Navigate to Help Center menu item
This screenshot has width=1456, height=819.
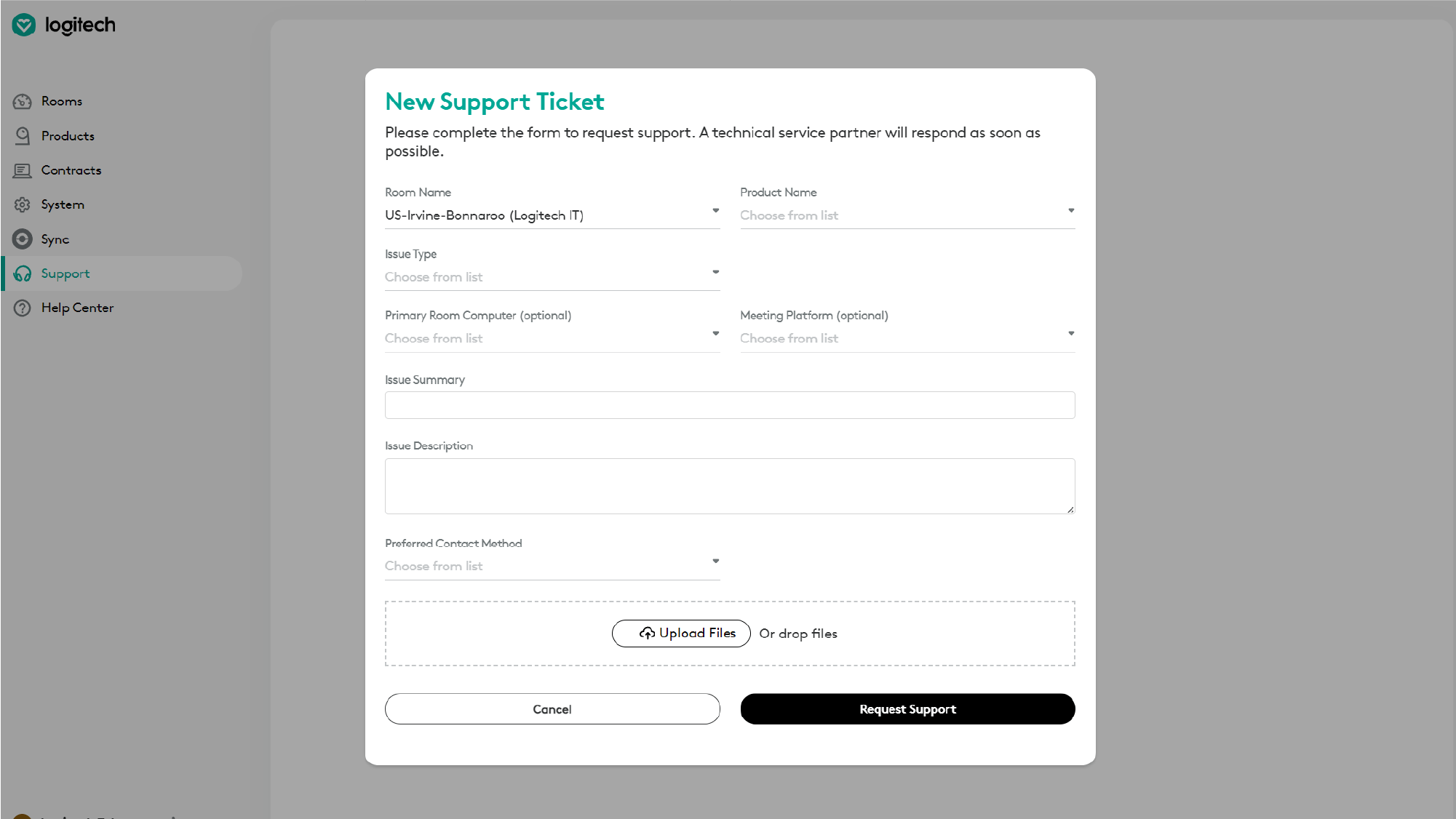click(77, 308)
